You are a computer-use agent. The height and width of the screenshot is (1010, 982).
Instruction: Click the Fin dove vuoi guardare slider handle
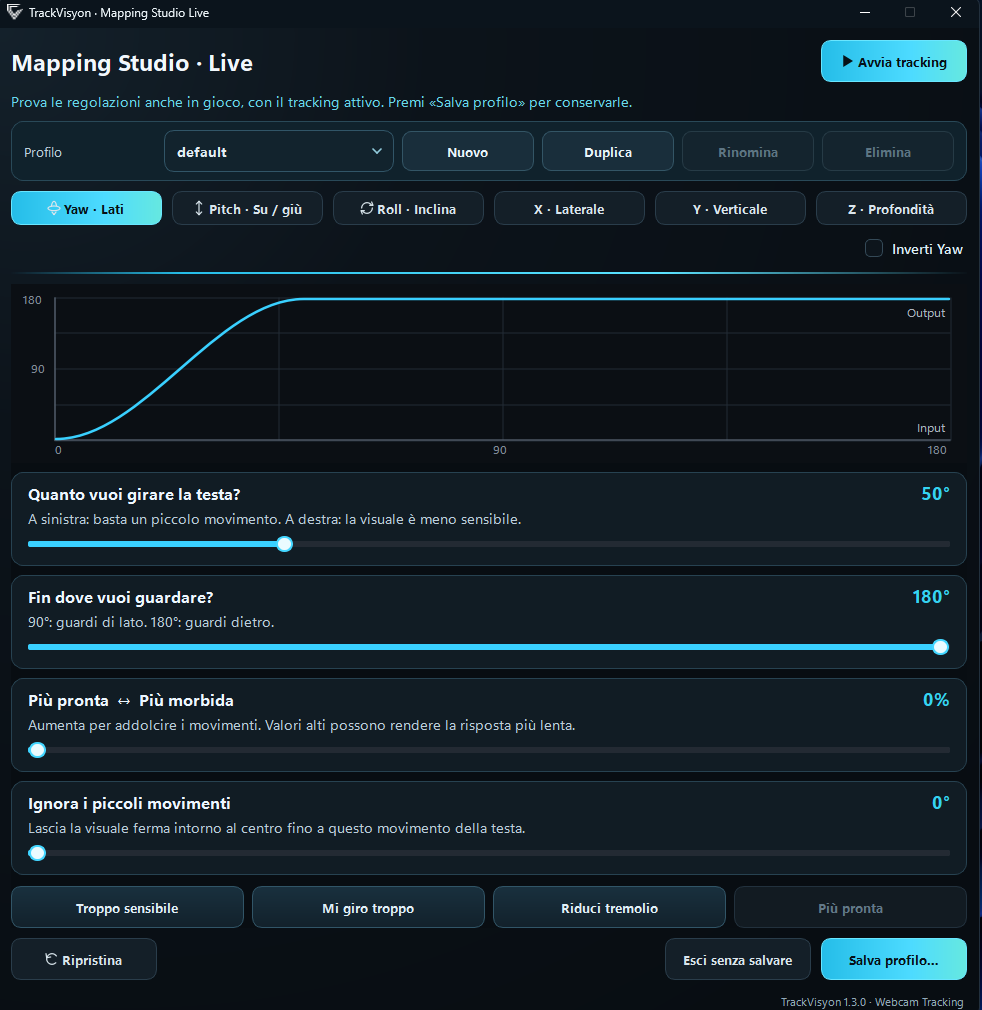tap(941, 647)
